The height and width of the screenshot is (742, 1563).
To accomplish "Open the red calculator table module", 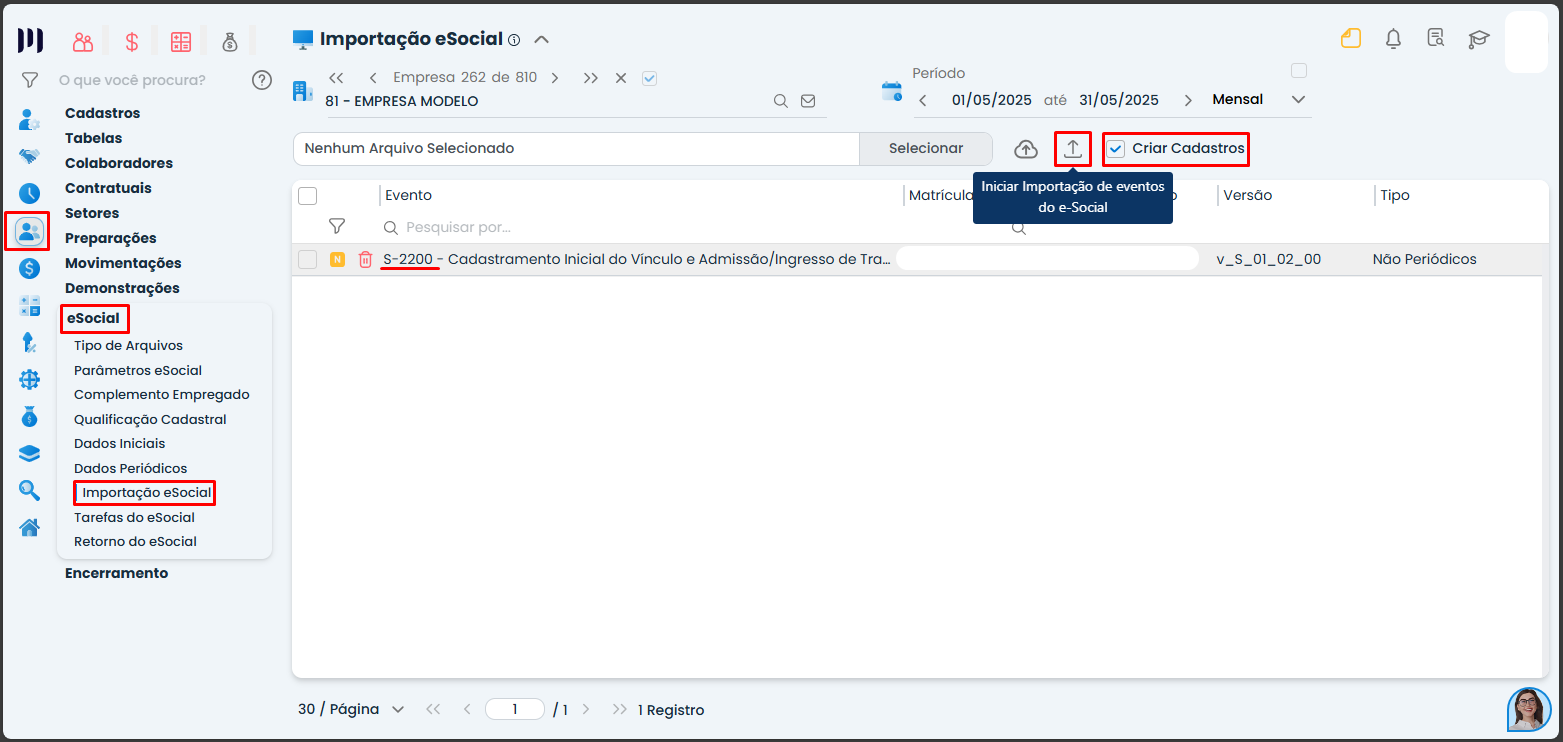I will tap(181, 41).
